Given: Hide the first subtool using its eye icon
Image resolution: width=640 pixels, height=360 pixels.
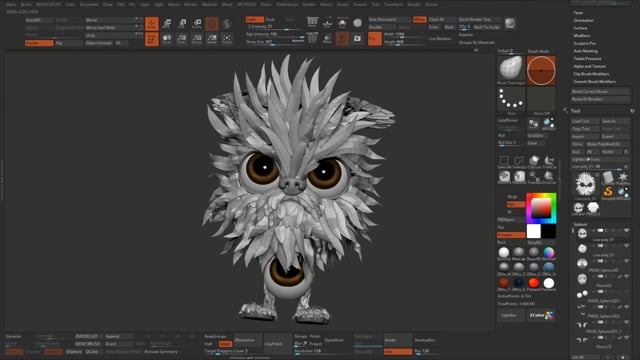Looking at the screenshot, I should pos(626,231).
